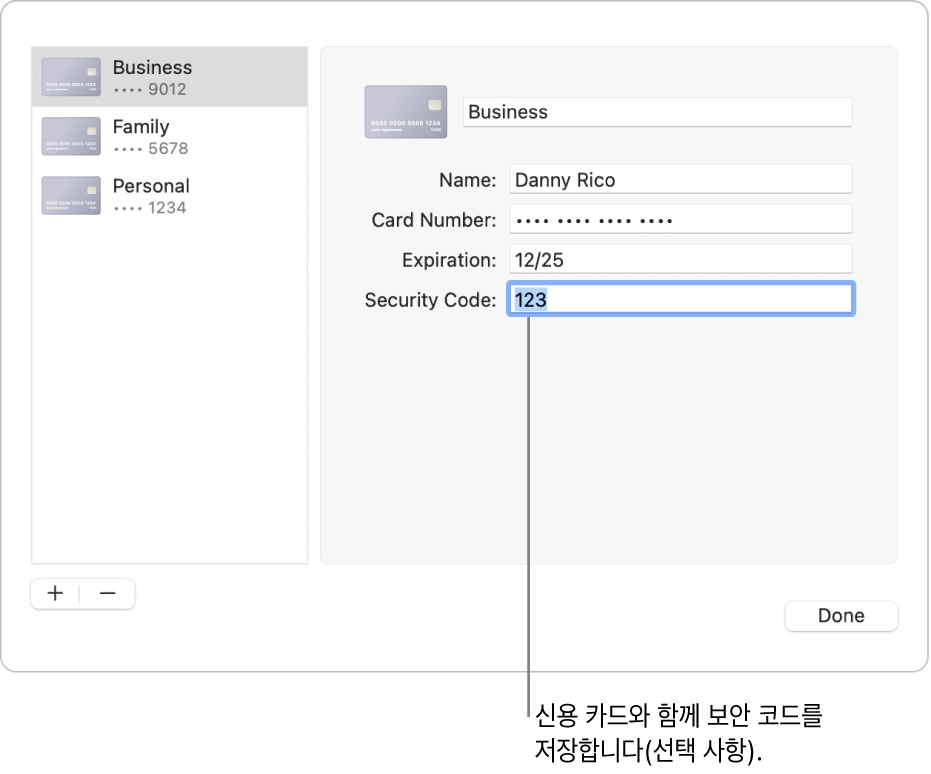
Task: Click the Security Code field showing 123
Action: tap(680, 299)
